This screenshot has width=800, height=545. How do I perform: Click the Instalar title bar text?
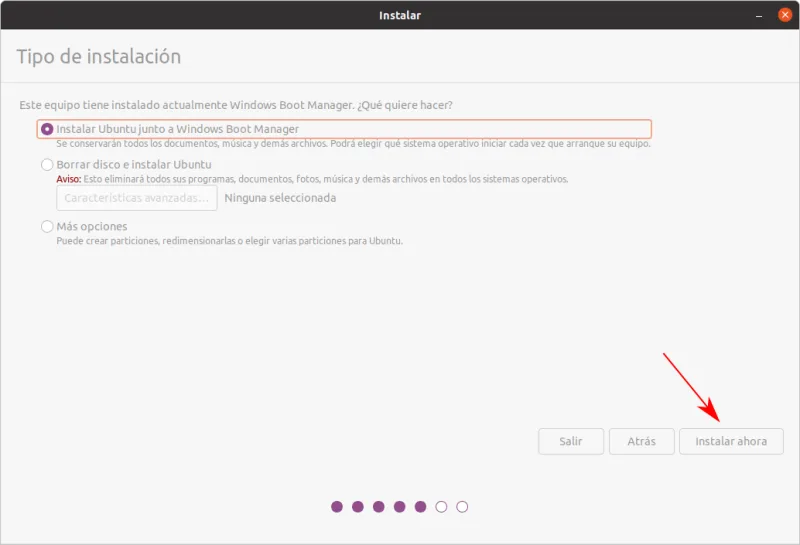click(x=400, y=15)
